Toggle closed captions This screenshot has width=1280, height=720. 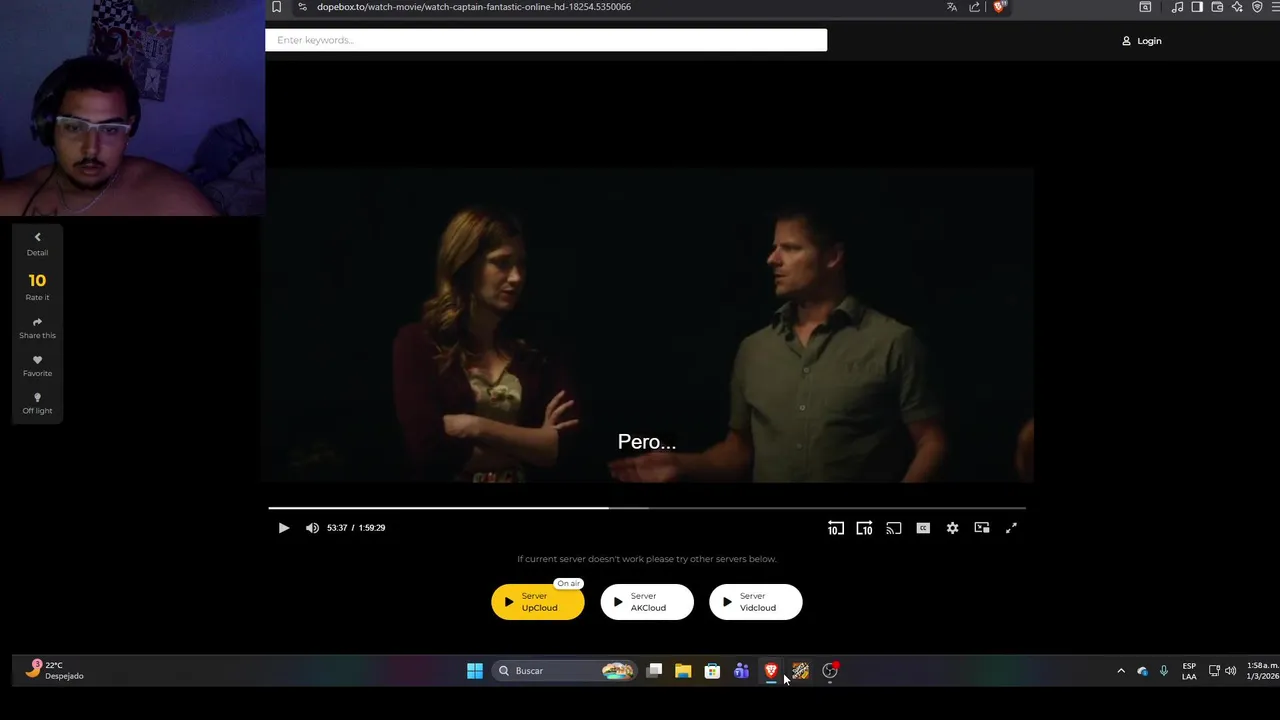[x=923, y=528]
